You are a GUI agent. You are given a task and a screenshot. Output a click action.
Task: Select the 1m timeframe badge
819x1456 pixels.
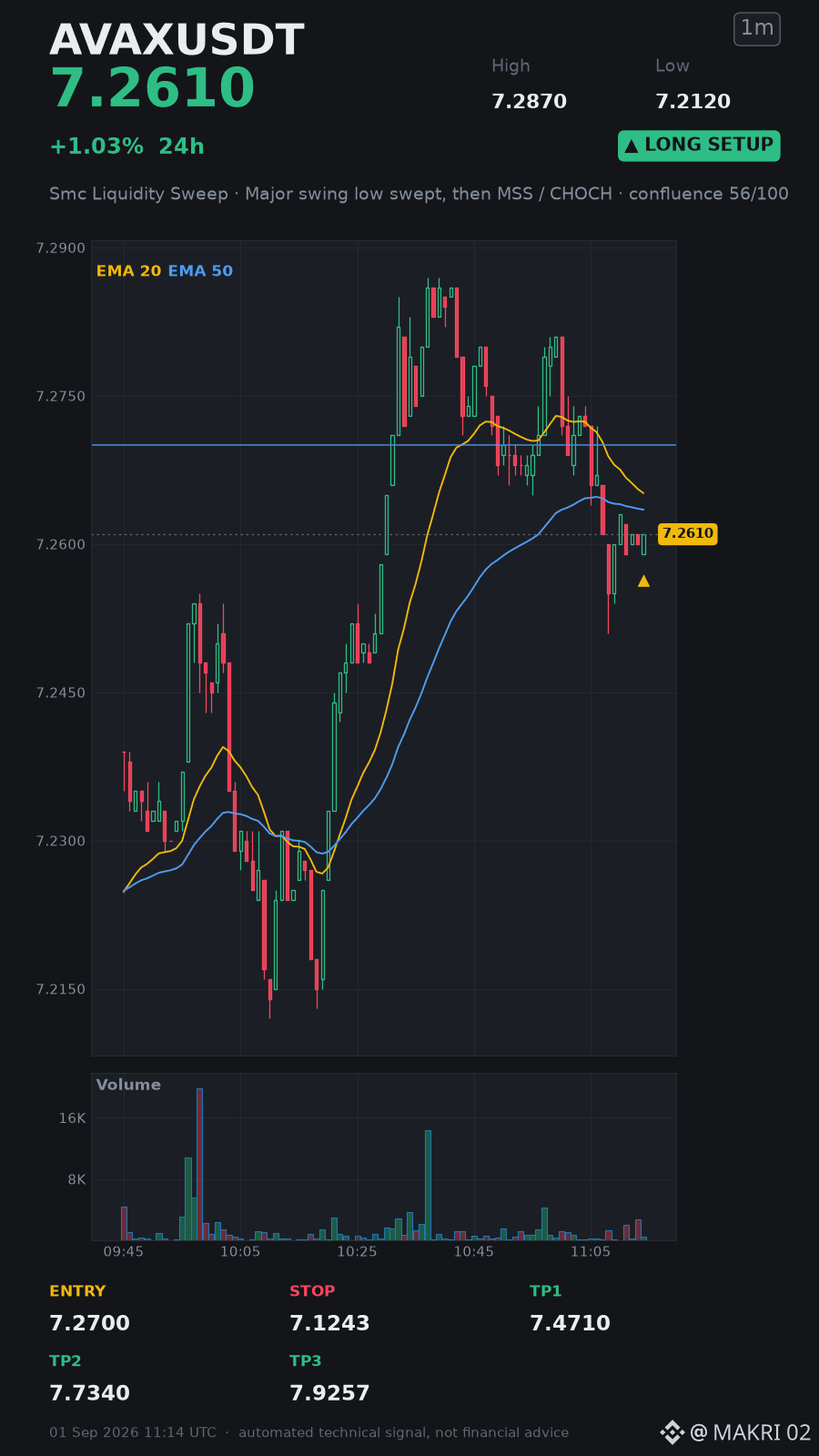[757, 28]
